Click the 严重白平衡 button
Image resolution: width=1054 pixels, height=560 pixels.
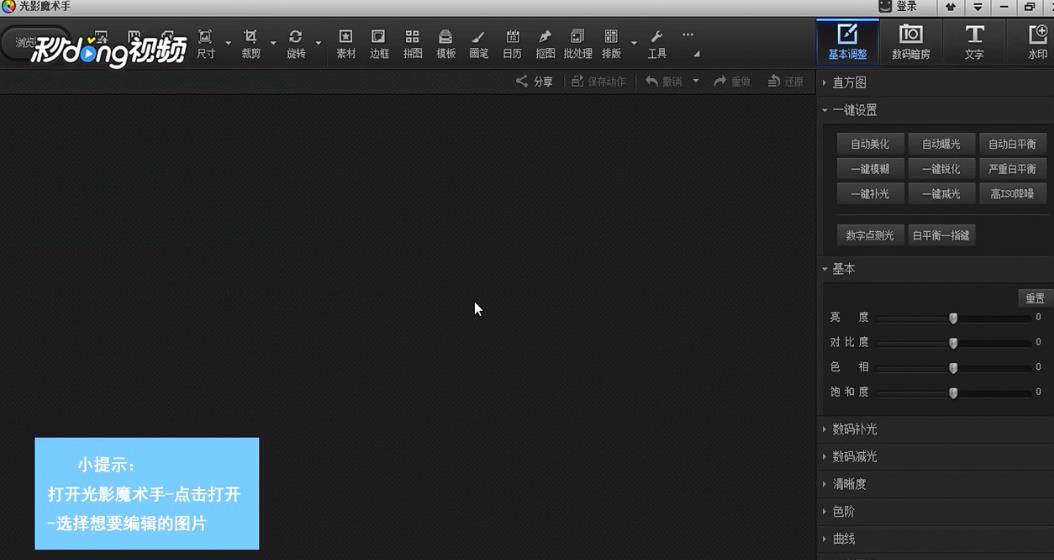[x=1012, y=169]
